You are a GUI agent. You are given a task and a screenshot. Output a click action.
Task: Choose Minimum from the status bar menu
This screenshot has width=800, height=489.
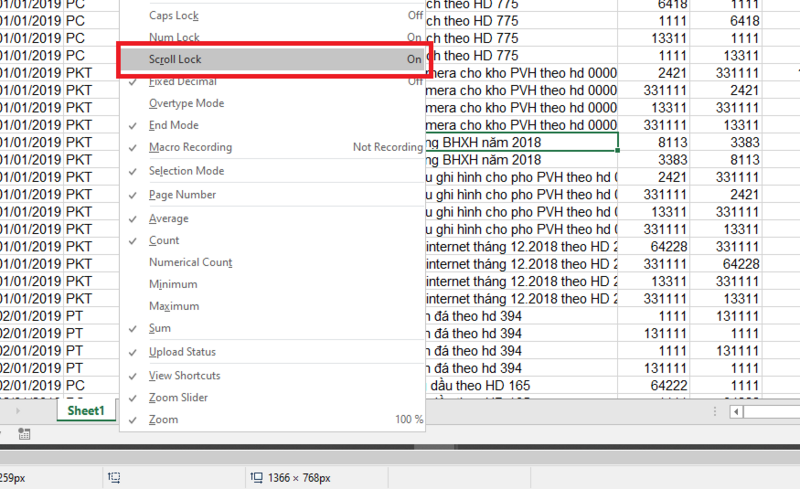pos(272,284)
